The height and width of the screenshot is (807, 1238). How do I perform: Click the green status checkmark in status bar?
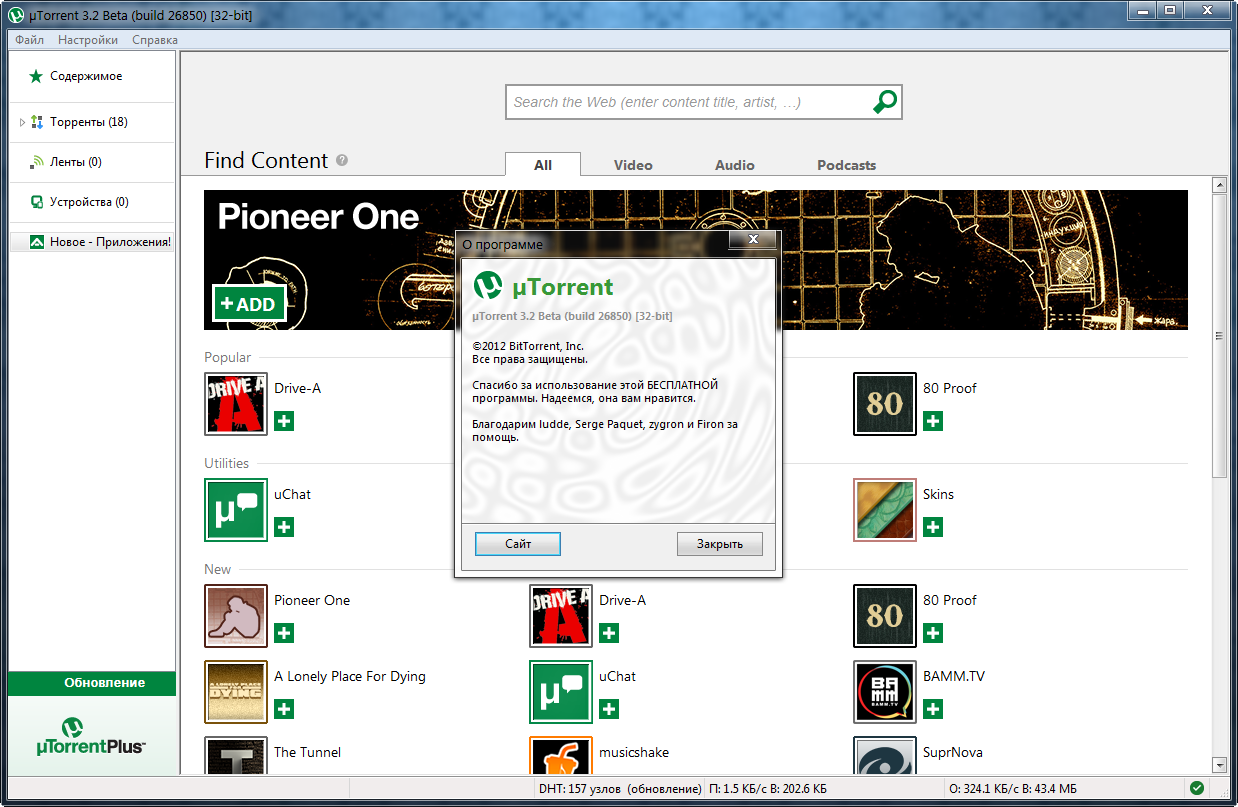(x=1196, y=788)
